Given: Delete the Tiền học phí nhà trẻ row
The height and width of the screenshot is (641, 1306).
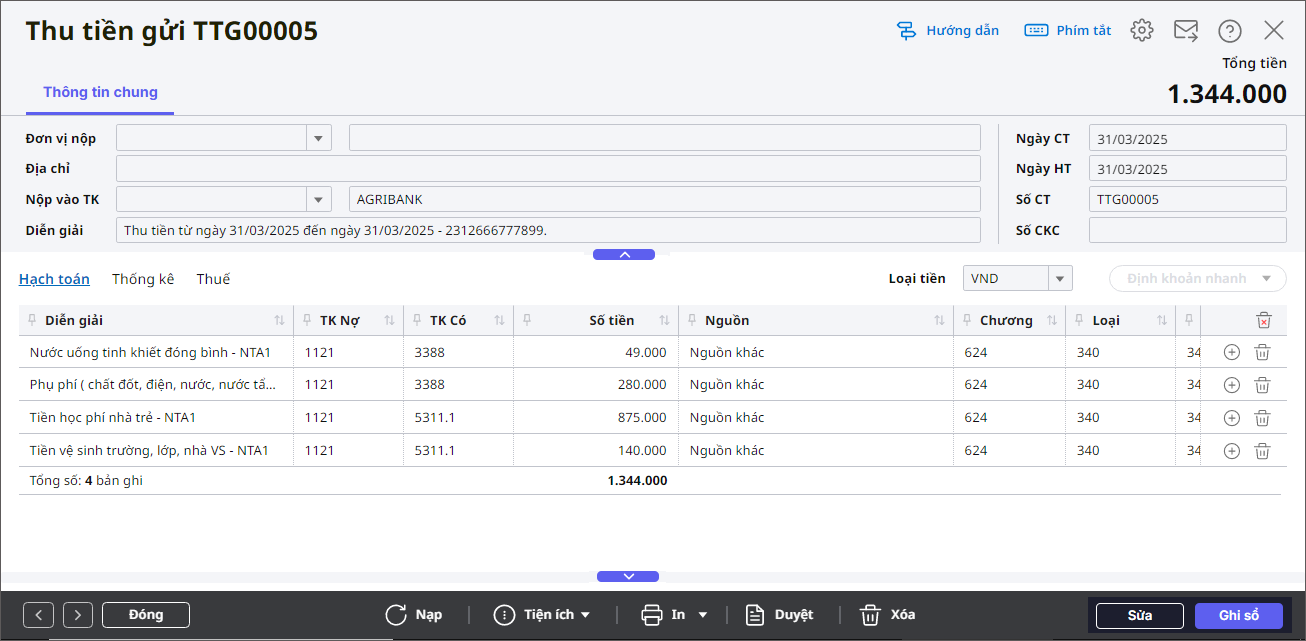Looking at the screenshot, I should 1262,418.
